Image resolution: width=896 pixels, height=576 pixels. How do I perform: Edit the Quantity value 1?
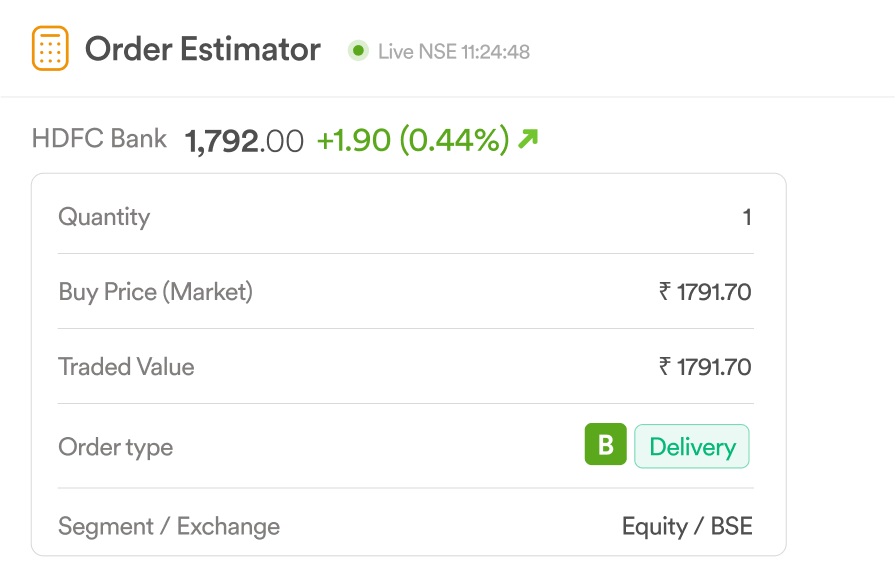[746, 217]
